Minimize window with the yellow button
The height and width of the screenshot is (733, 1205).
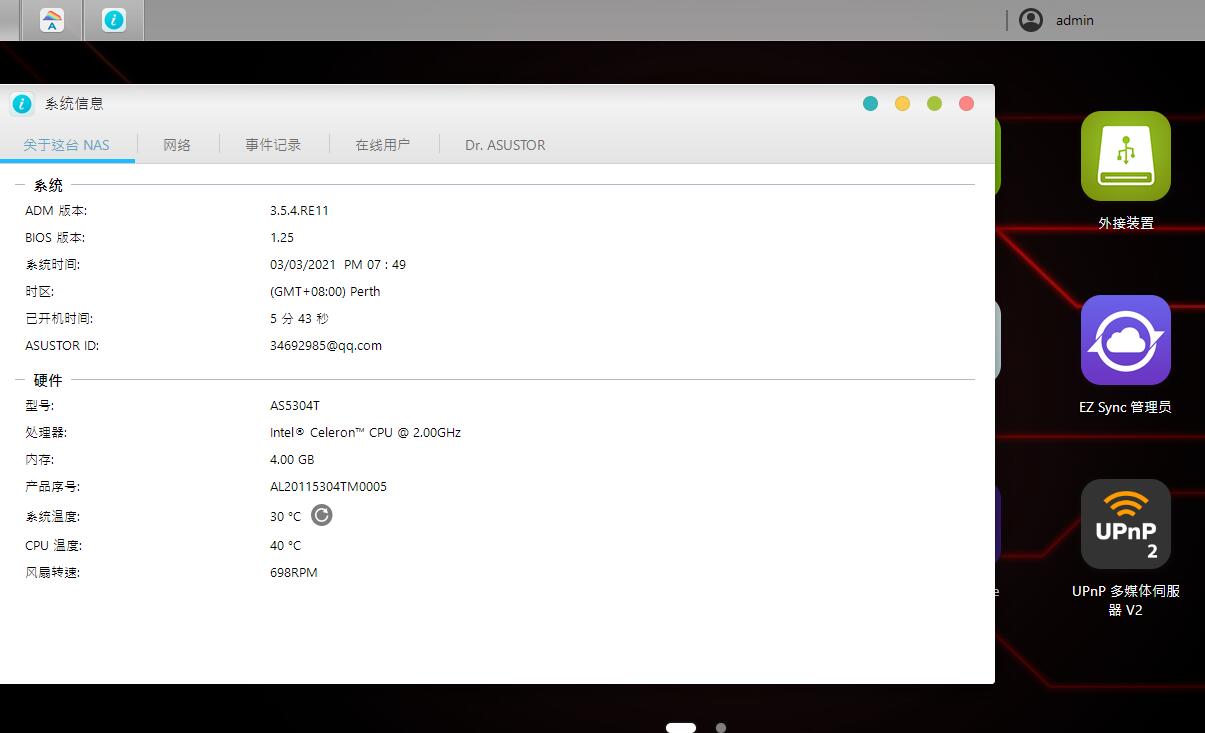(902, 104)
